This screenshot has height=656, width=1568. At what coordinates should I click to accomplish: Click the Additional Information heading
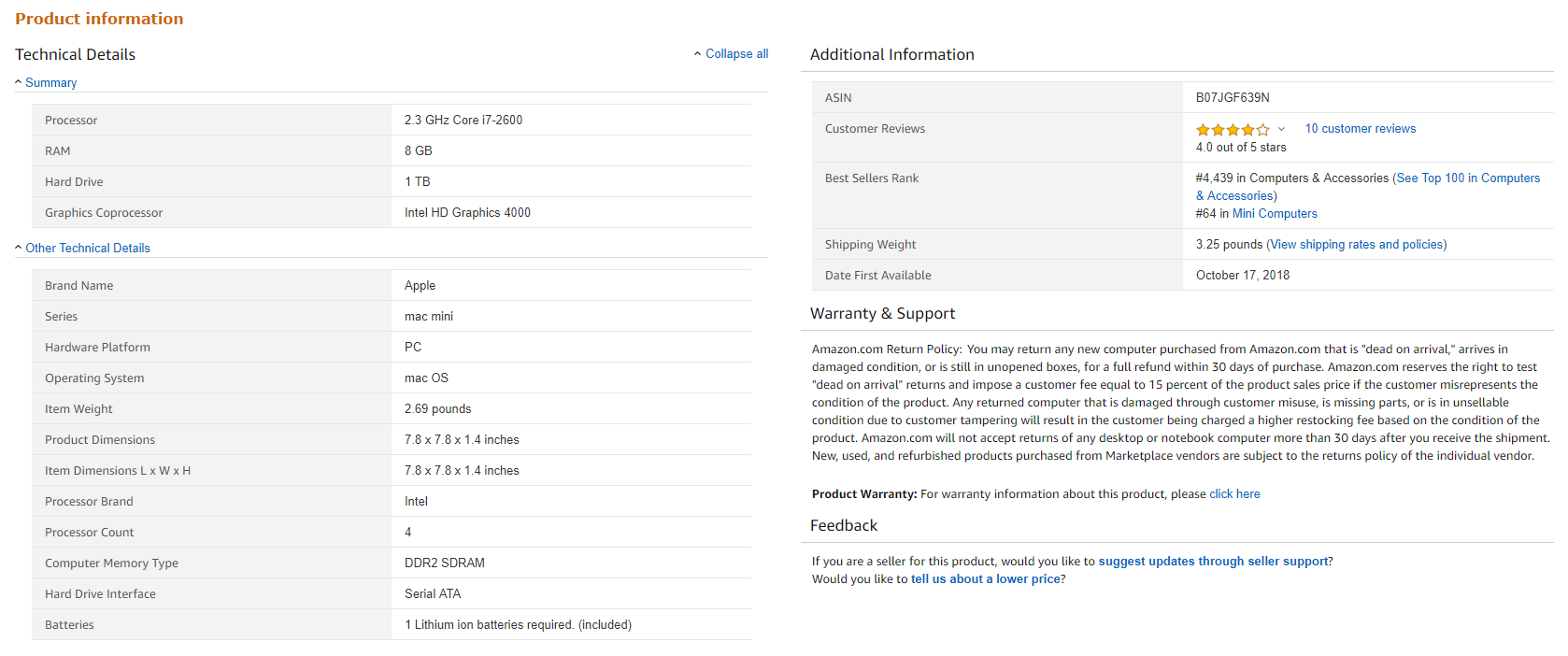coord(891,55)
